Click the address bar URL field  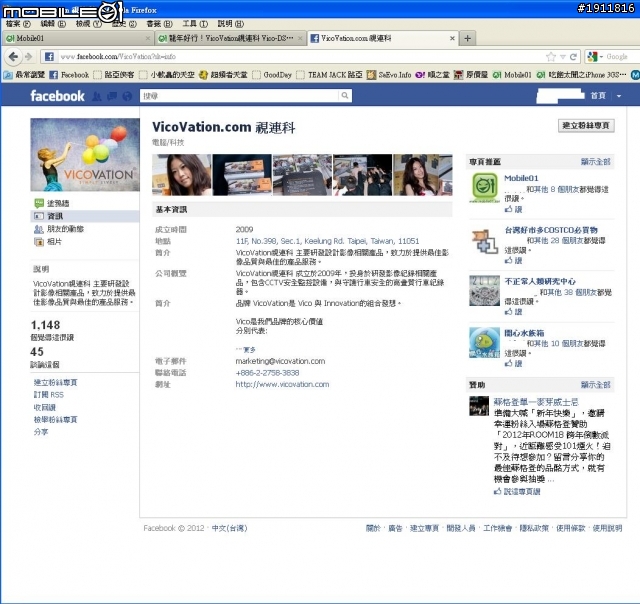300,57
